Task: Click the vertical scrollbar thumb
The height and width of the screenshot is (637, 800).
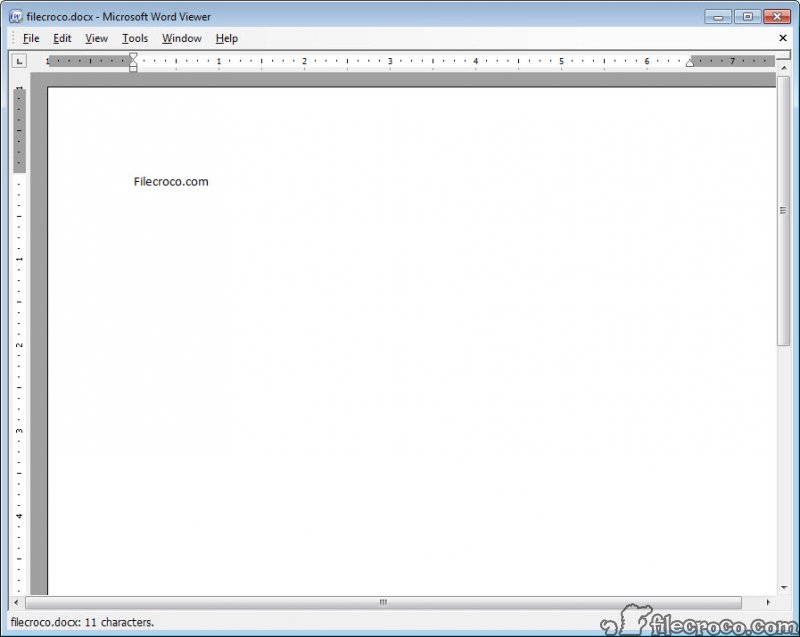Action: pos(783,211)
